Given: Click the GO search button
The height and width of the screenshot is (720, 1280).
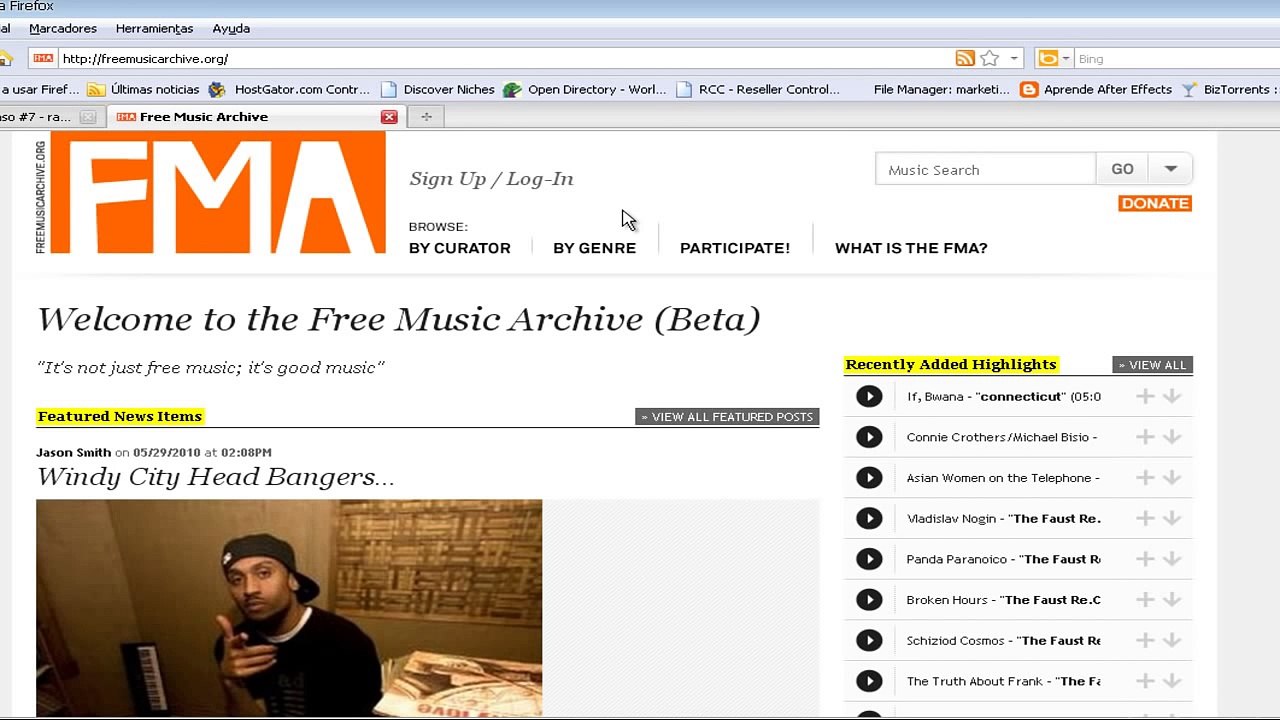Looking at the screenshot, I should coord(1122,169).
